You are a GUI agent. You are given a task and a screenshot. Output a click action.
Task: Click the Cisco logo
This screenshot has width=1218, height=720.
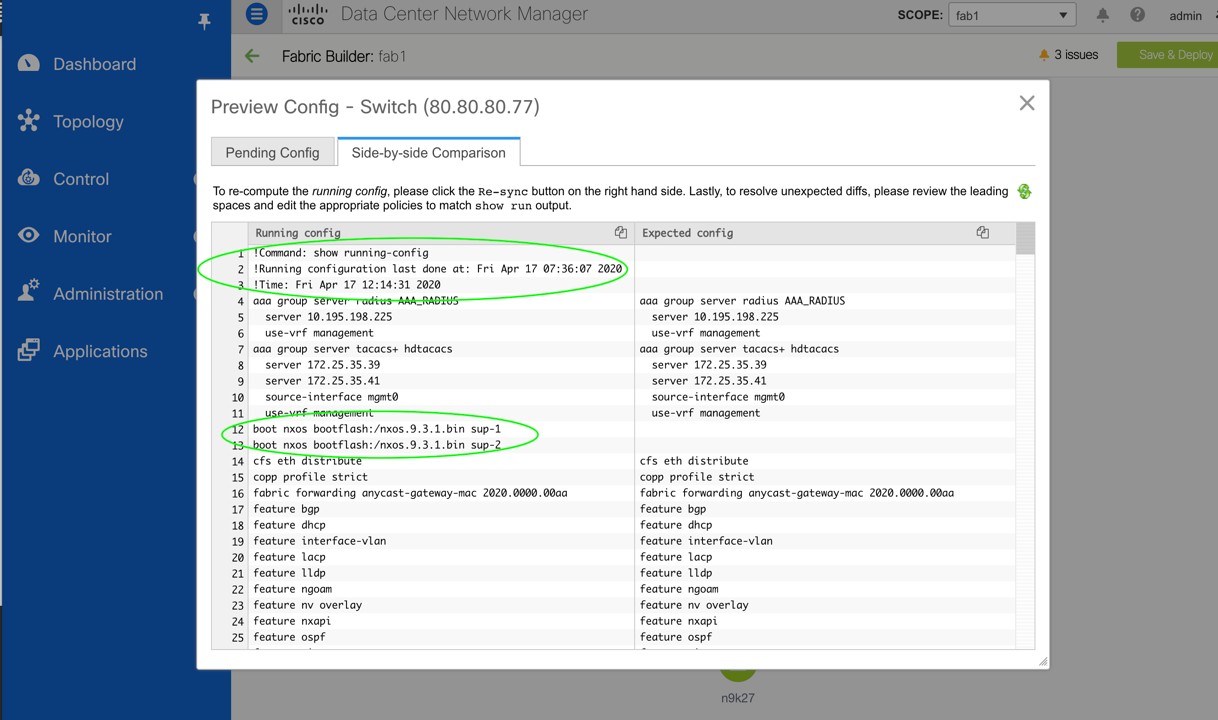pos(308,15)
